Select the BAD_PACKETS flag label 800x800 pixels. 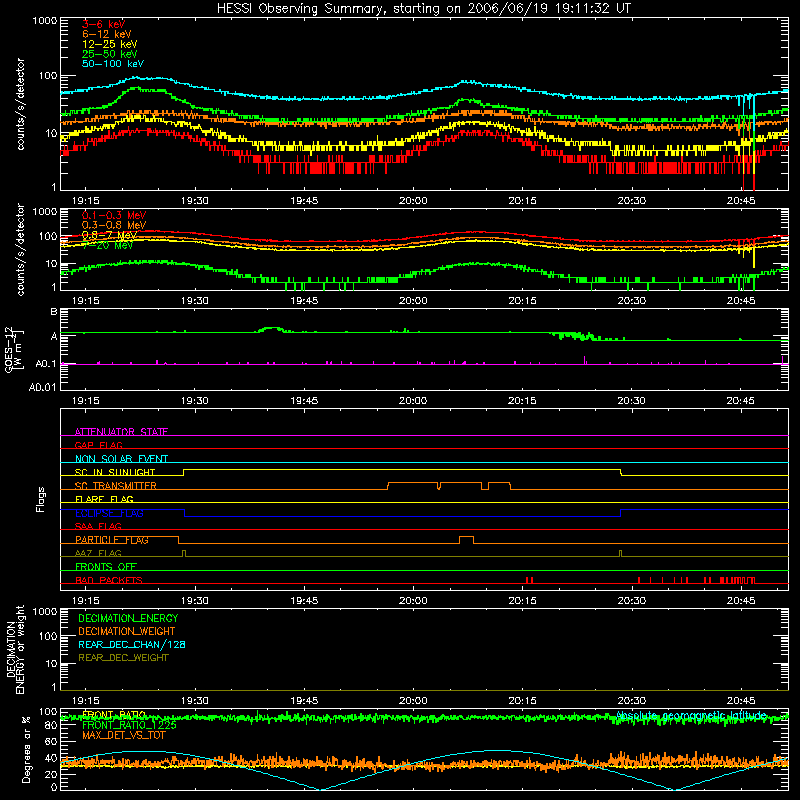pos(108,580)
